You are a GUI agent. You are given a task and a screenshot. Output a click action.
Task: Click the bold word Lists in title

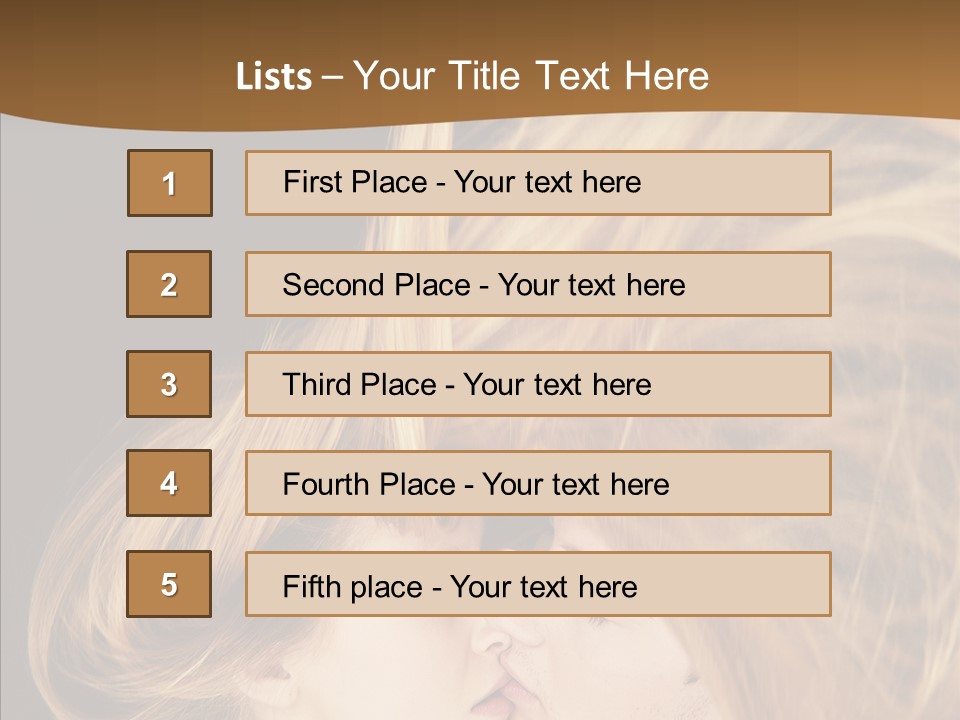click(x=274, y=77)
